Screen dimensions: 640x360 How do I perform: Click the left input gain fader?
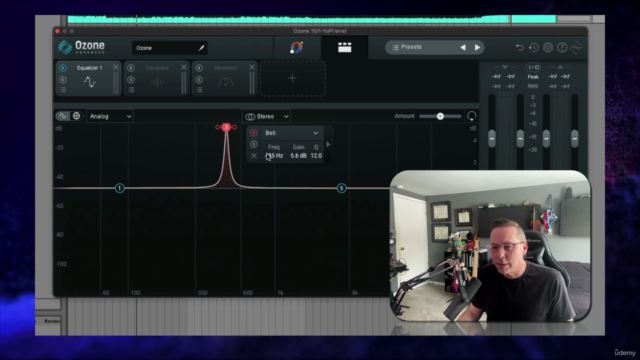pos(492,138)
